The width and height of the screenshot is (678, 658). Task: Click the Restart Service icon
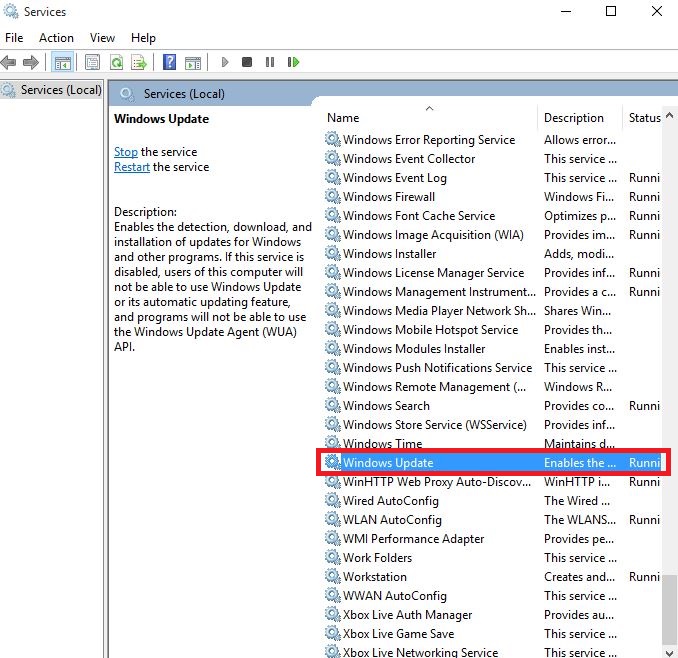point(293,62)
